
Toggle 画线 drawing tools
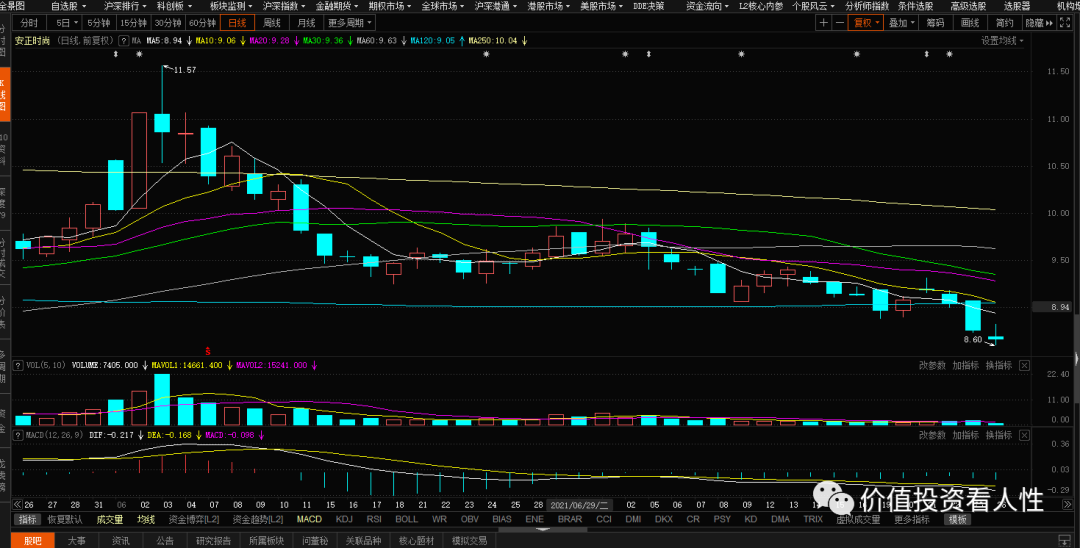click(970, 23)
